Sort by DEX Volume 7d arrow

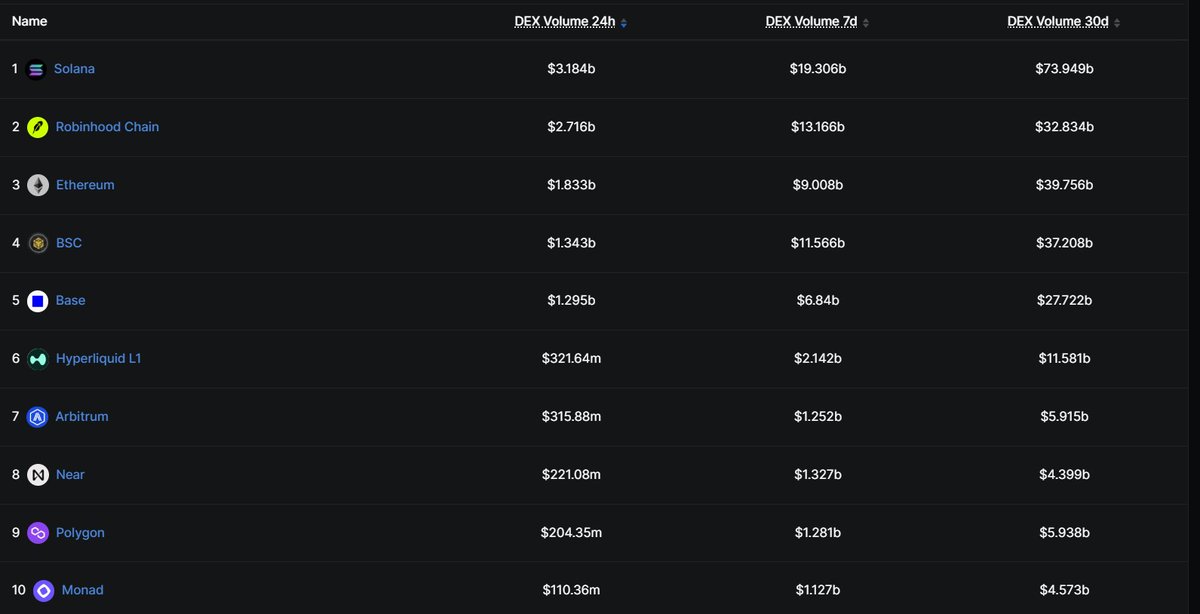click(x=866, y=22)
